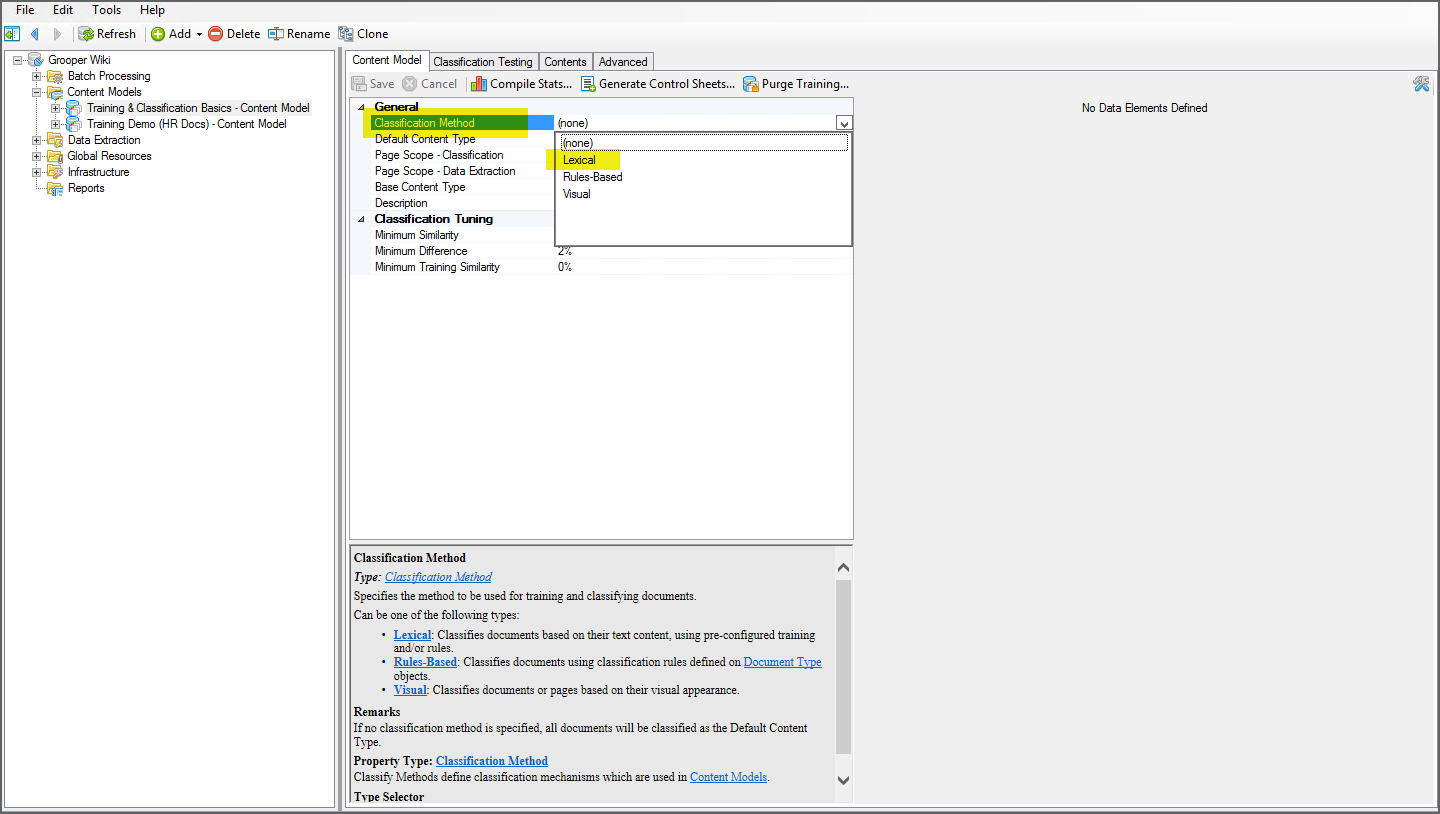Follow the Document Type hyperlink
1440x814 pixels.
782,662
